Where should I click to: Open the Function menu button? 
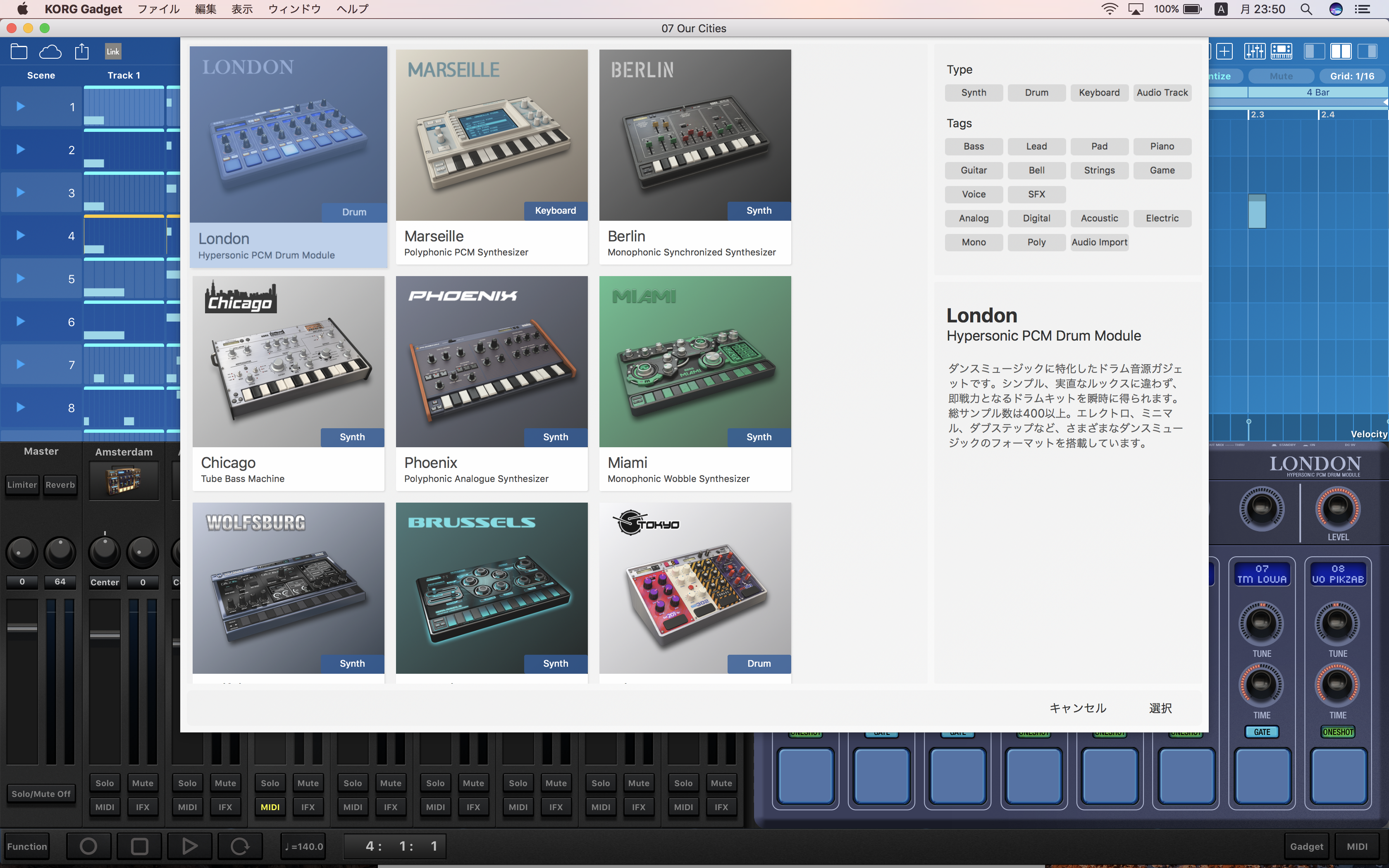tap(27, 846)
